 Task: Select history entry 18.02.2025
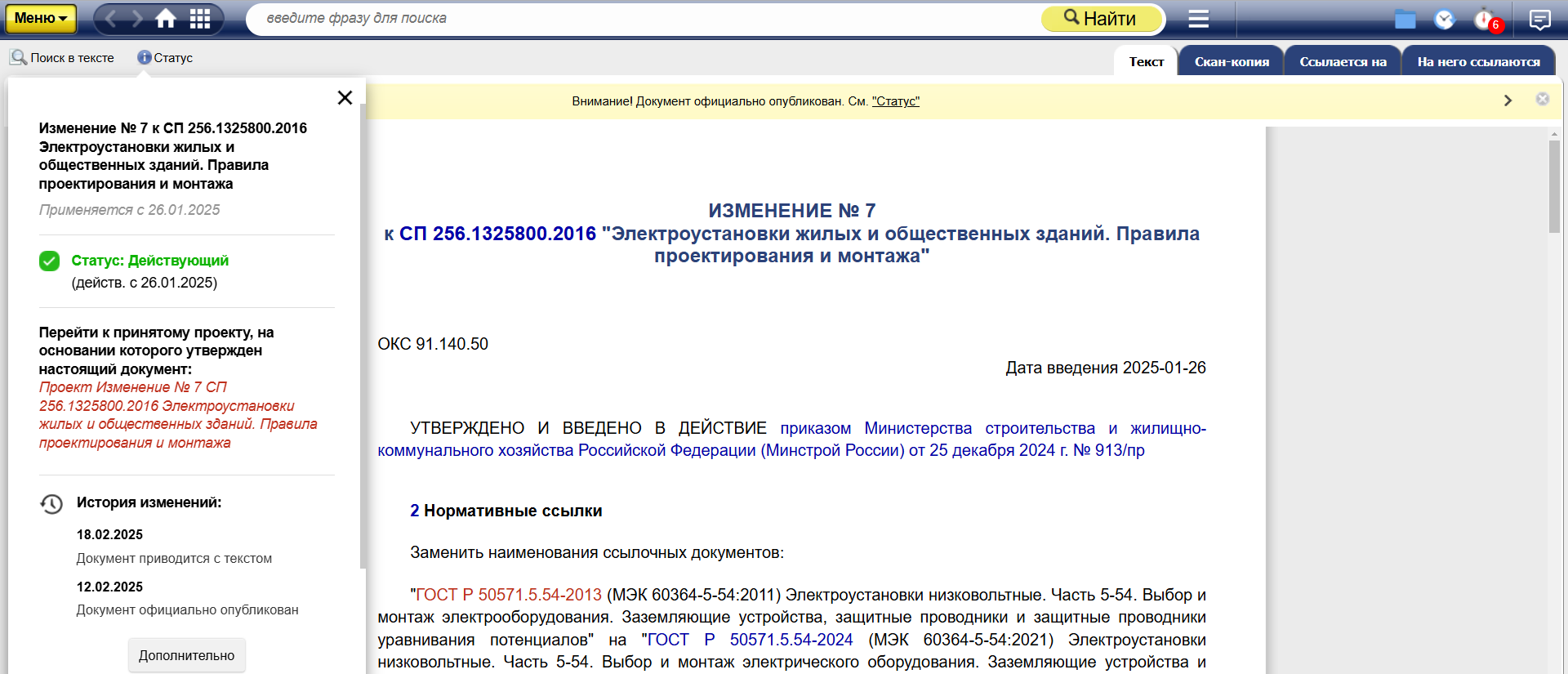[x=109, y=534]
